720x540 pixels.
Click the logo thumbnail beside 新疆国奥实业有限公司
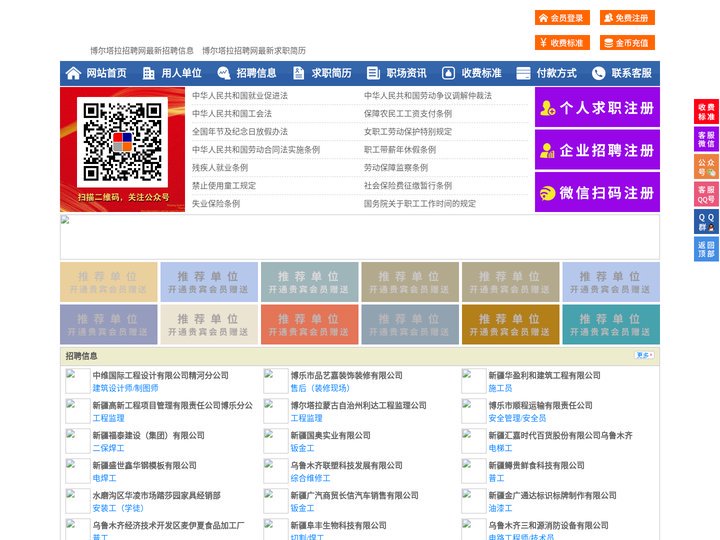(276, 441)
